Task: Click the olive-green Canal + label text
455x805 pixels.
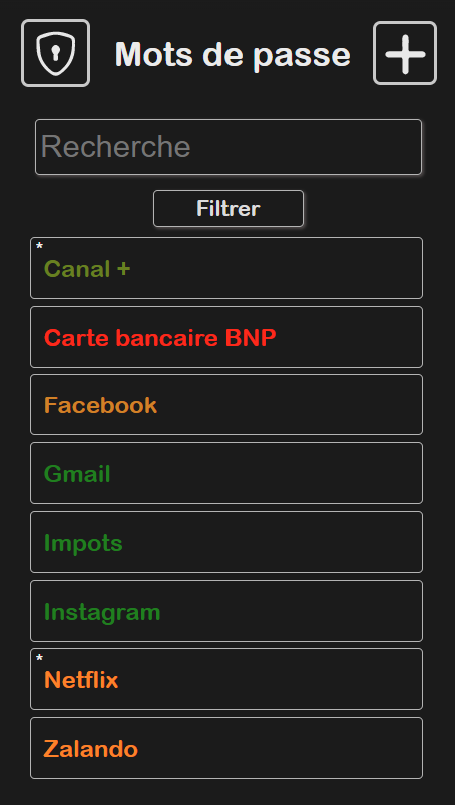Action: pos(87,269)
